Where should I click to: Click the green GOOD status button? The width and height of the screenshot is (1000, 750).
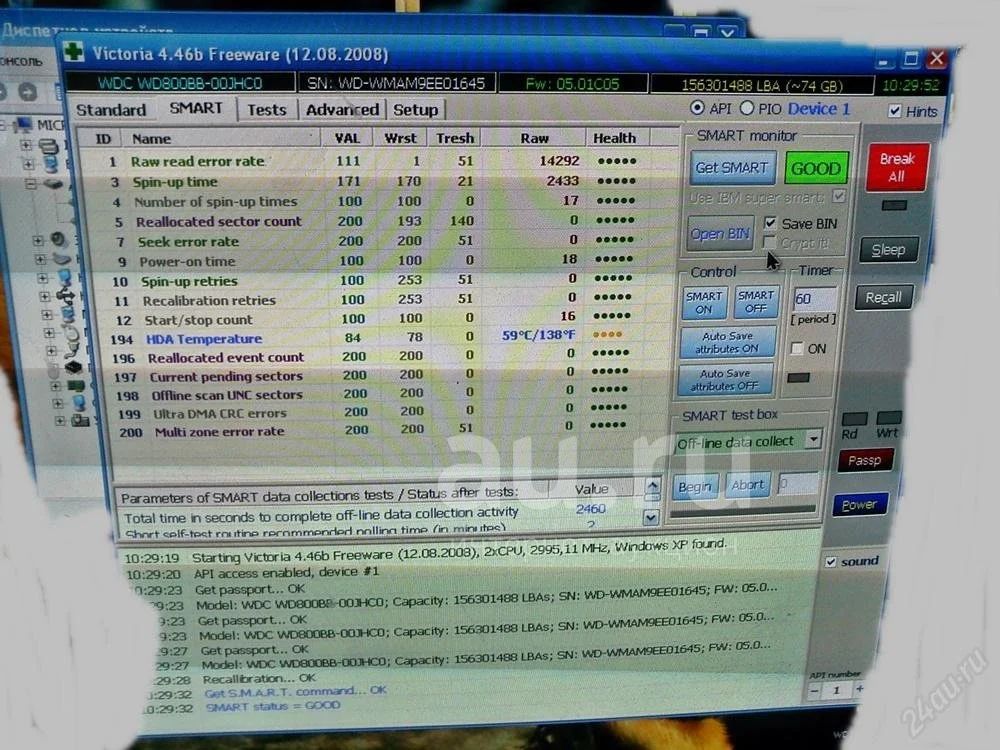(816, 169)
